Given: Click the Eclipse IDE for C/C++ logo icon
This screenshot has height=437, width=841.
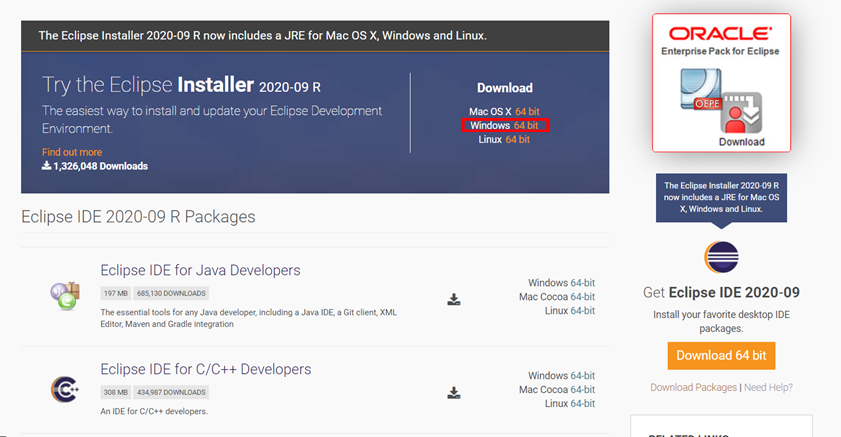Looking at the screenshot, I should tap(65, 389).
